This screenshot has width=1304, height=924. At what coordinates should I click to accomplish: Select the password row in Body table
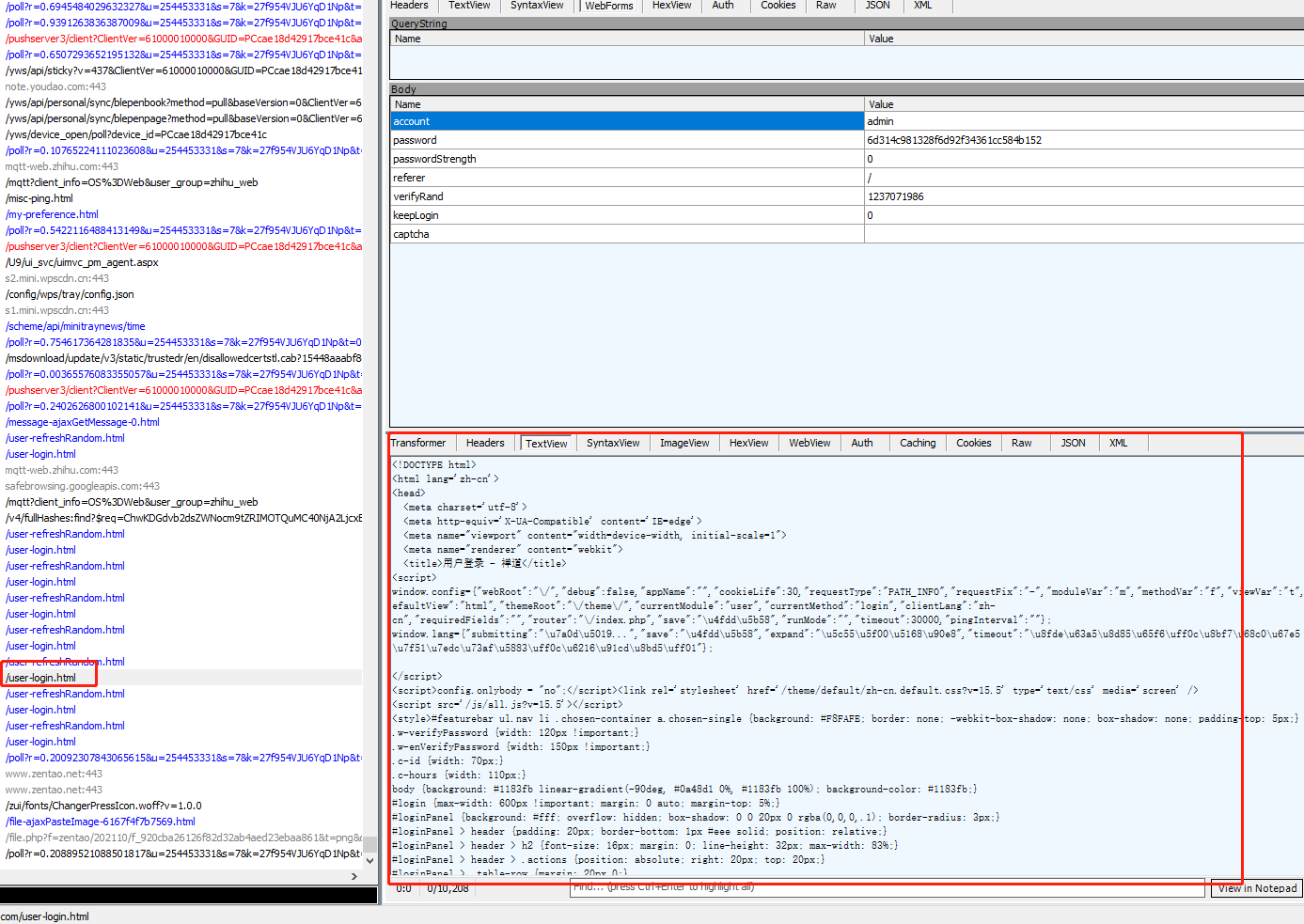click(x=415, y=140)
